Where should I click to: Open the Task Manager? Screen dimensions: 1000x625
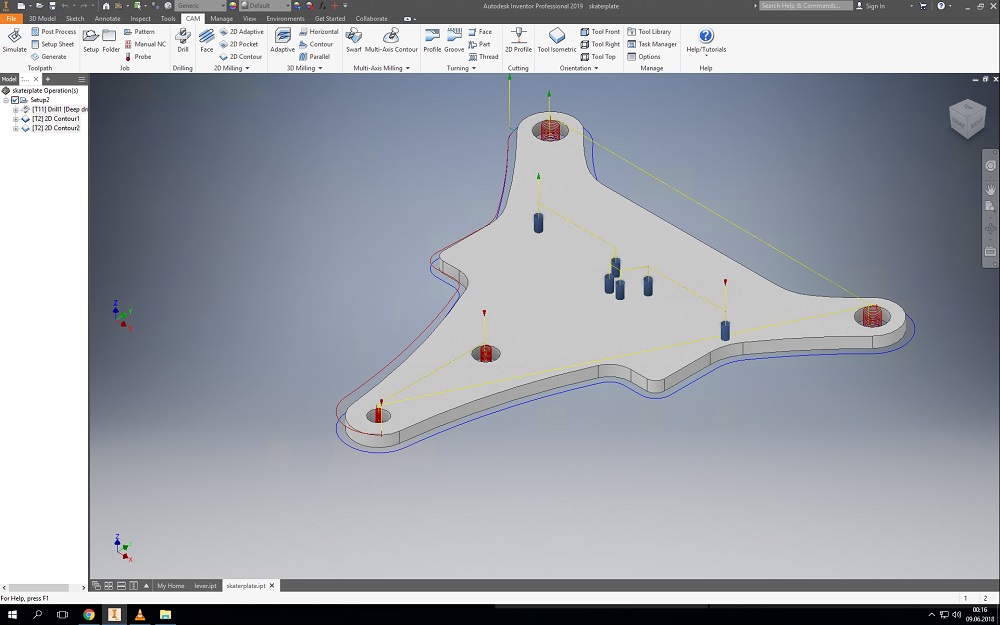pyautogui.click(x=652, y=44)
